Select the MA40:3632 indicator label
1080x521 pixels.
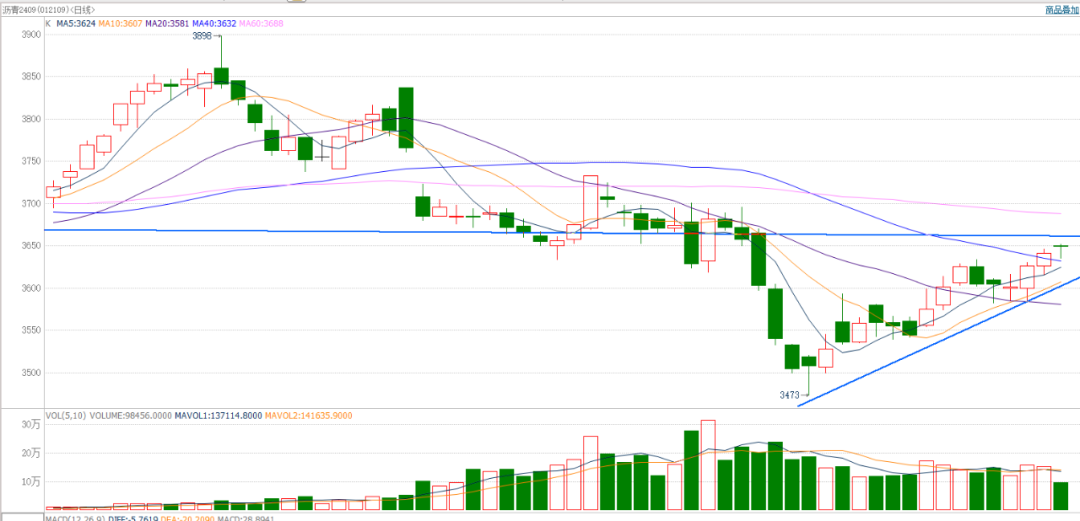tap(214, 23)
